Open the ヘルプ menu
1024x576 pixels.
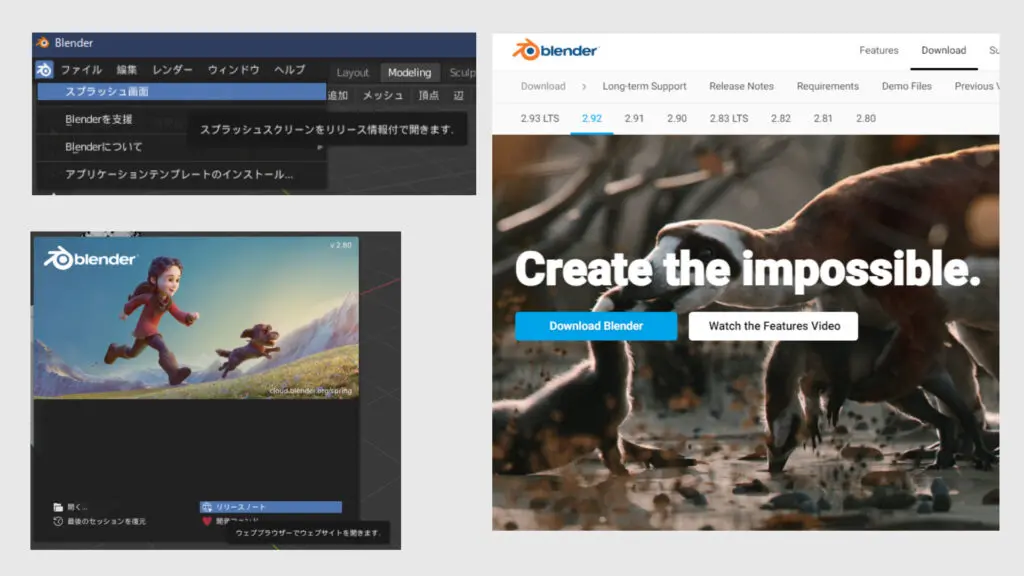coord(289,70)
